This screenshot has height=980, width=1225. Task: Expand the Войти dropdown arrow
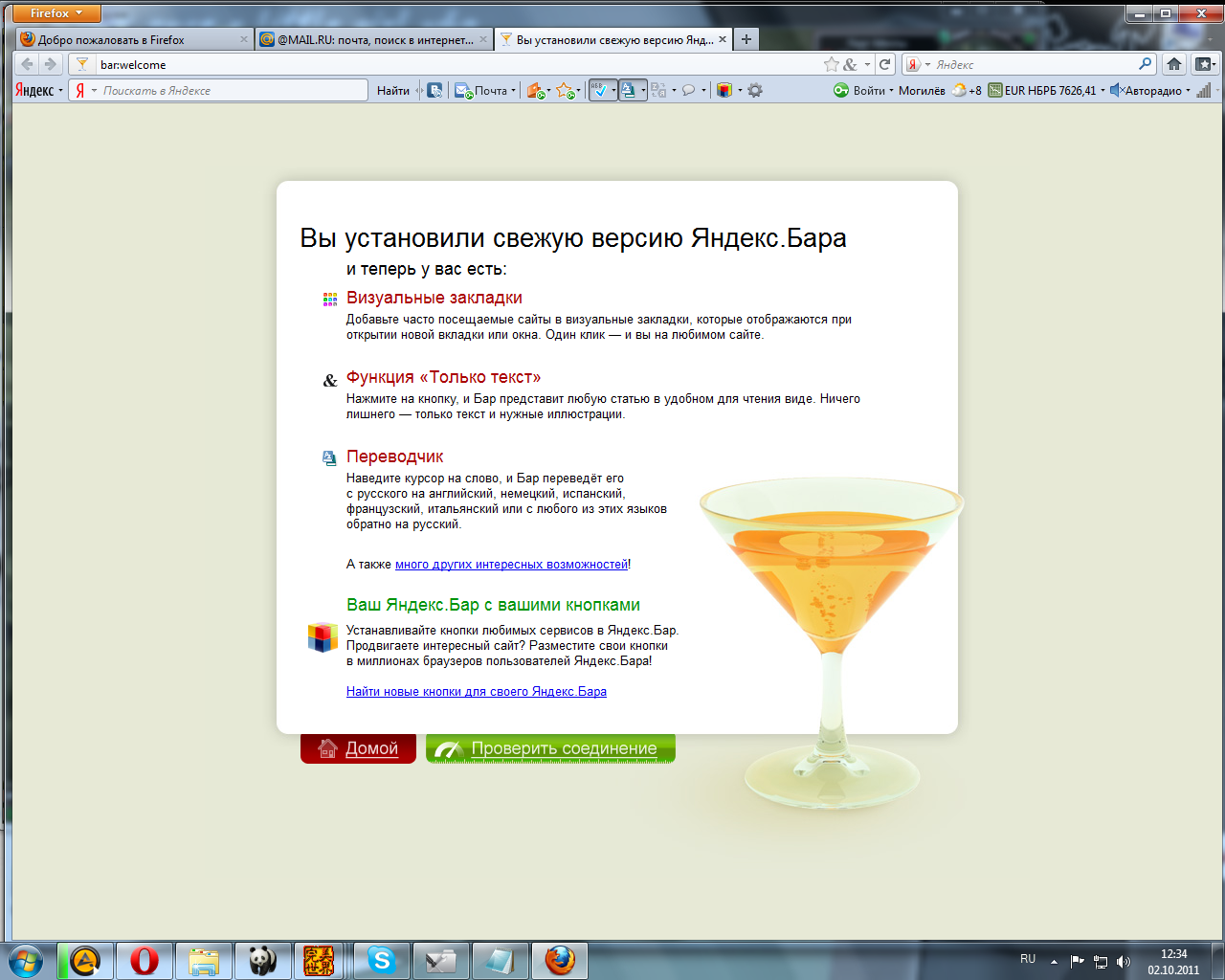tap(891, 91)
